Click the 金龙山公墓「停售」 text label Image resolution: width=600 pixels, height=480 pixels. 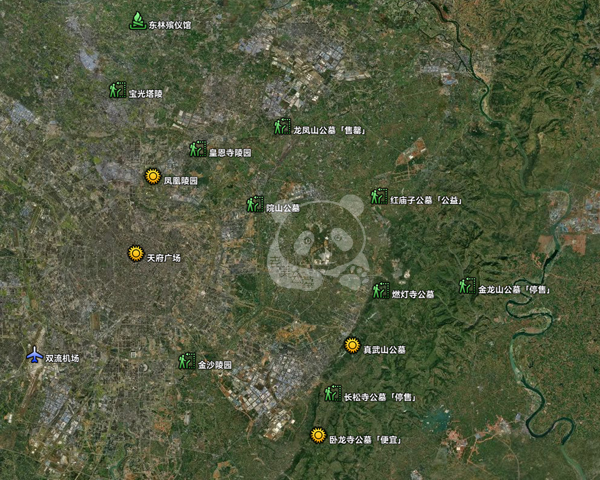(514, 290)
